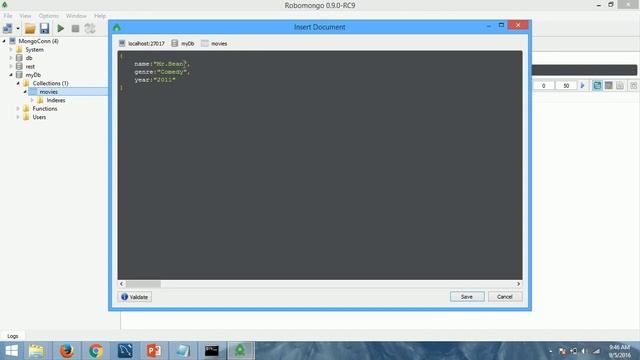
Task: Open the command prompt from the taskbar
Action: 211,351
